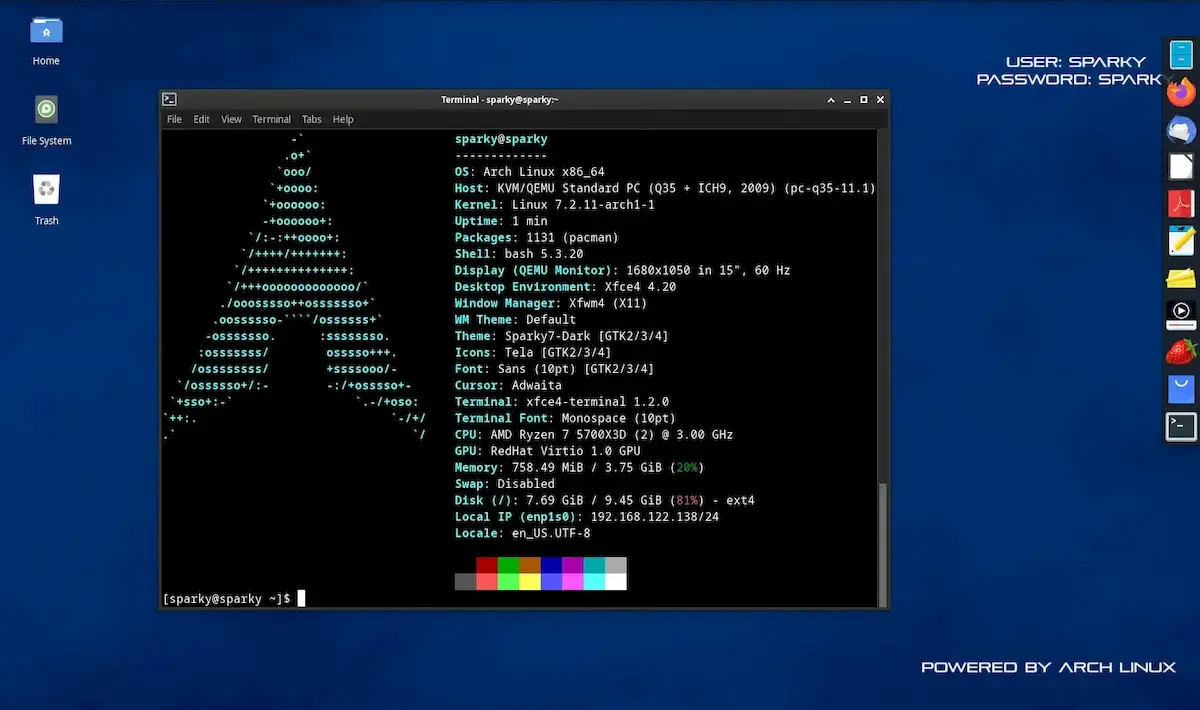Click the CPU line showing AMD Ryzen 7 5700X3D

(594, 434)
